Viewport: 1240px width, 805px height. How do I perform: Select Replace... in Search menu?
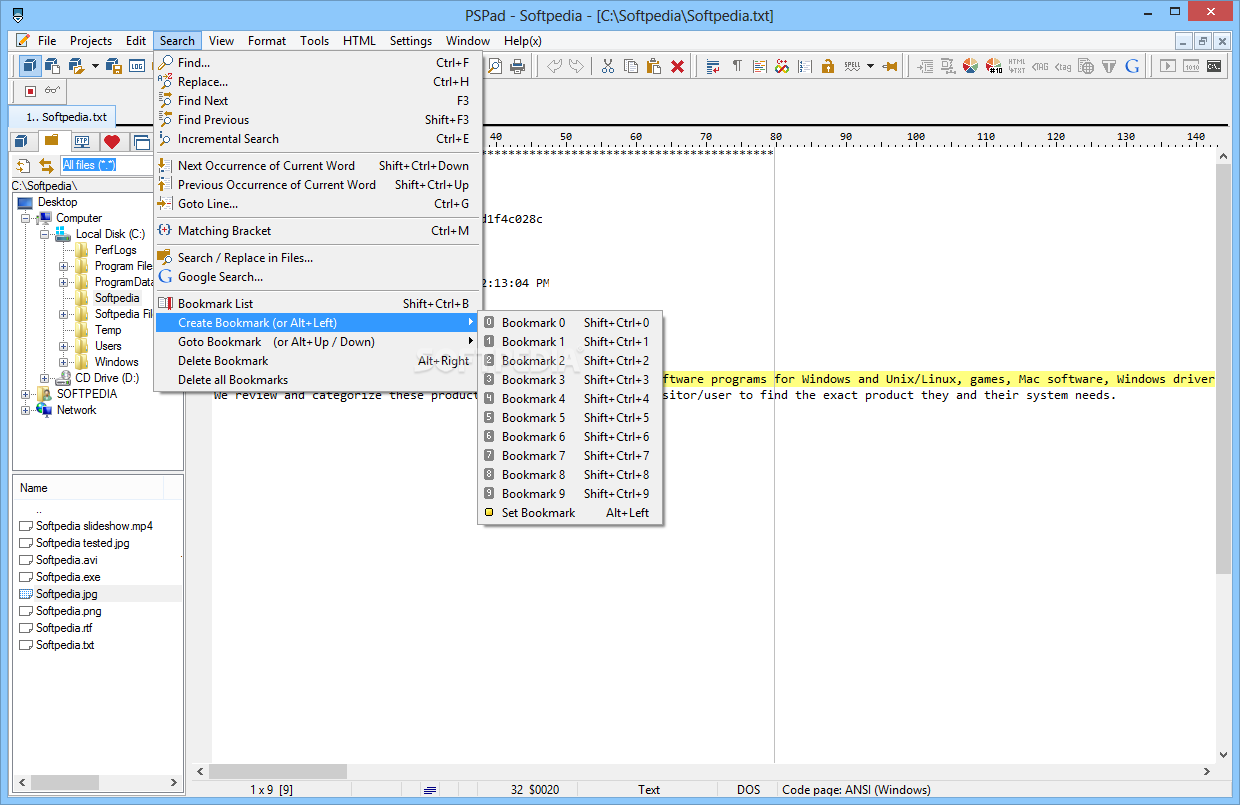318,82
